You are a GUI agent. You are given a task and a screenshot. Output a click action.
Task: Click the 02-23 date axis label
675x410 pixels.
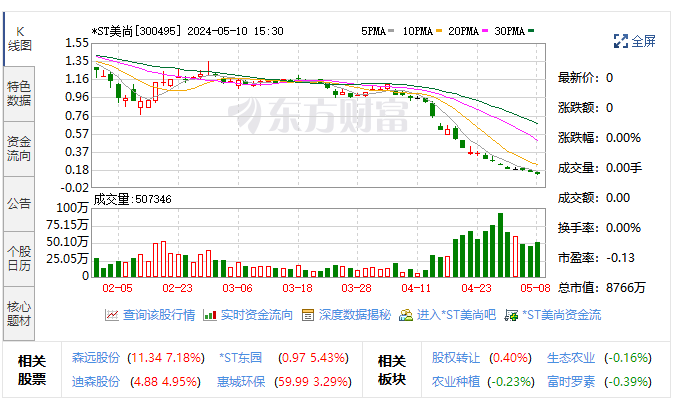[177, 288]
